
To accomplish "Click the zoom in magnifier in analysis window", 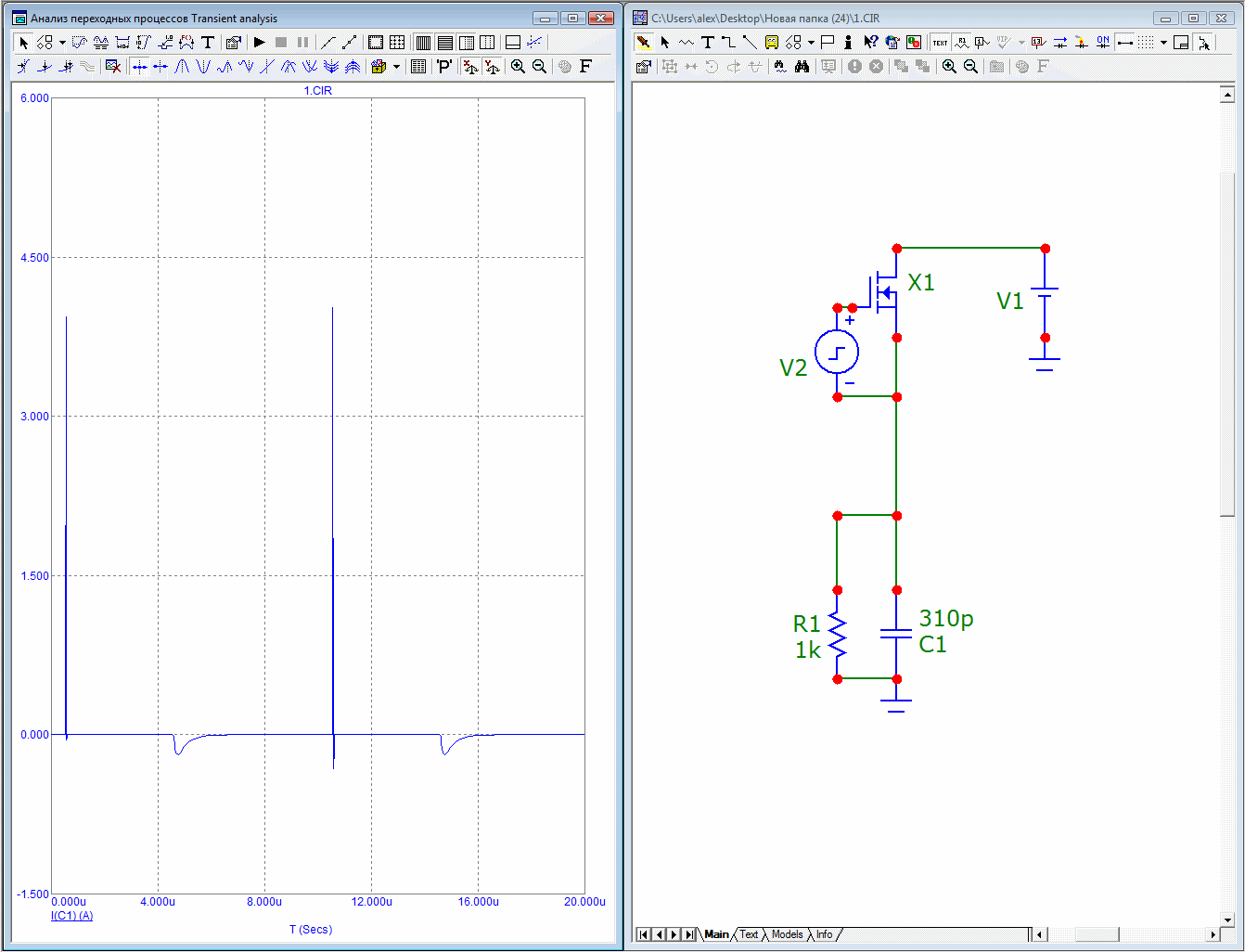I will pyautogui.click(x=518, y=67).
